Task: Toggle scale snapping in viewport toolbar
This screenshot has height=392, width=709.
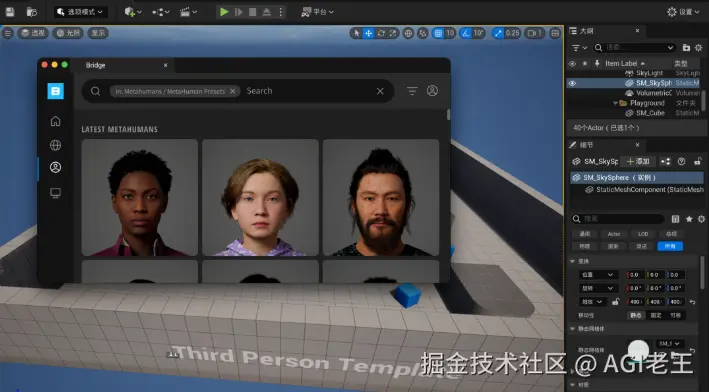Action: coord(498,33)
